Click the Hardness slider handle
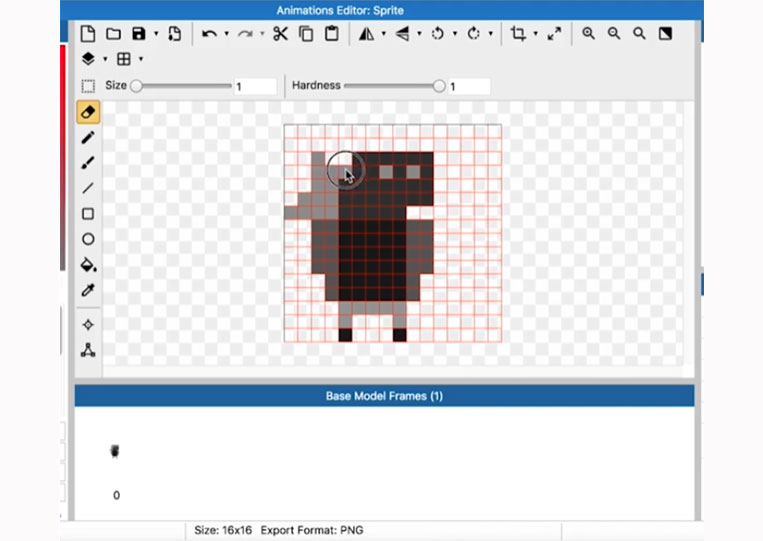763x541 pixels. tap(439, 86)
